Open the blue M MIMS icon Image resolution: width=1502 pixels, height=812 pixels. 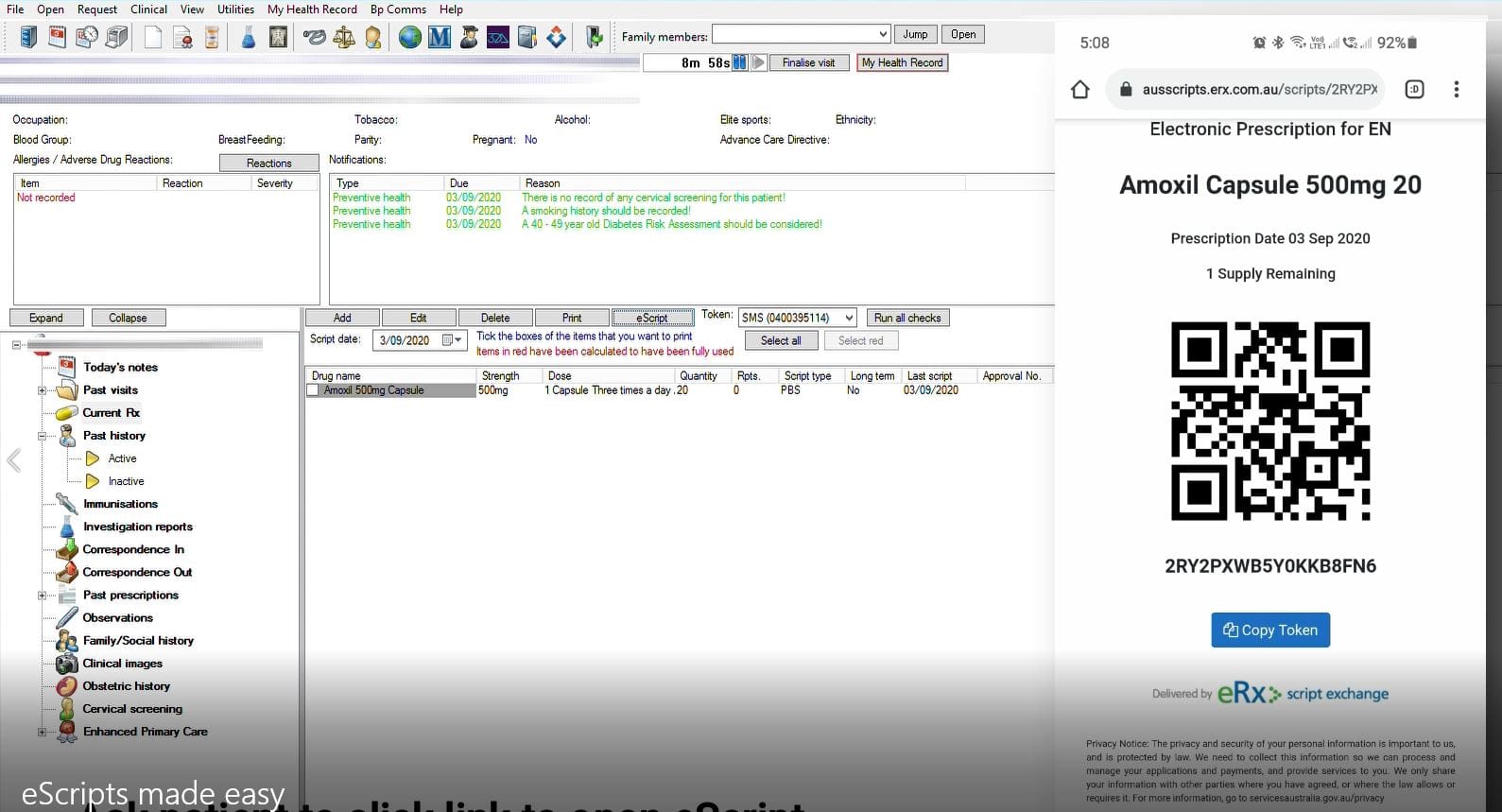(x=440, y=37)
